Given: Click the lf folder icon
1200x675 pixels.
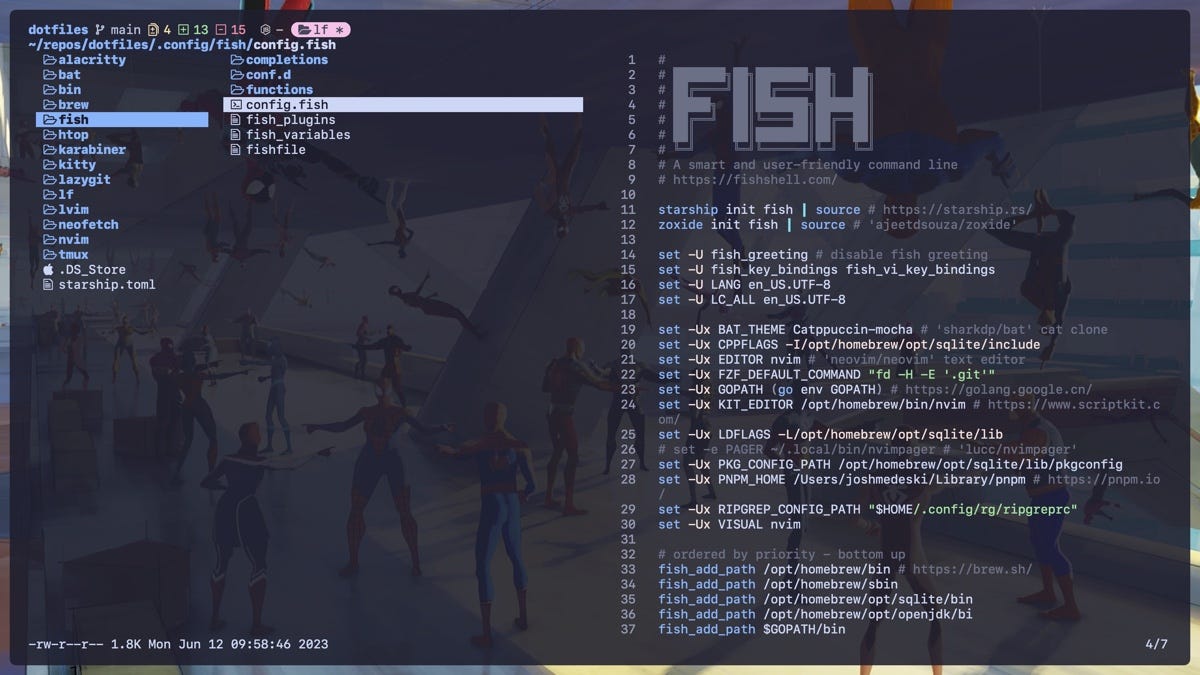Looking at the screenshot, I should 49,195.
